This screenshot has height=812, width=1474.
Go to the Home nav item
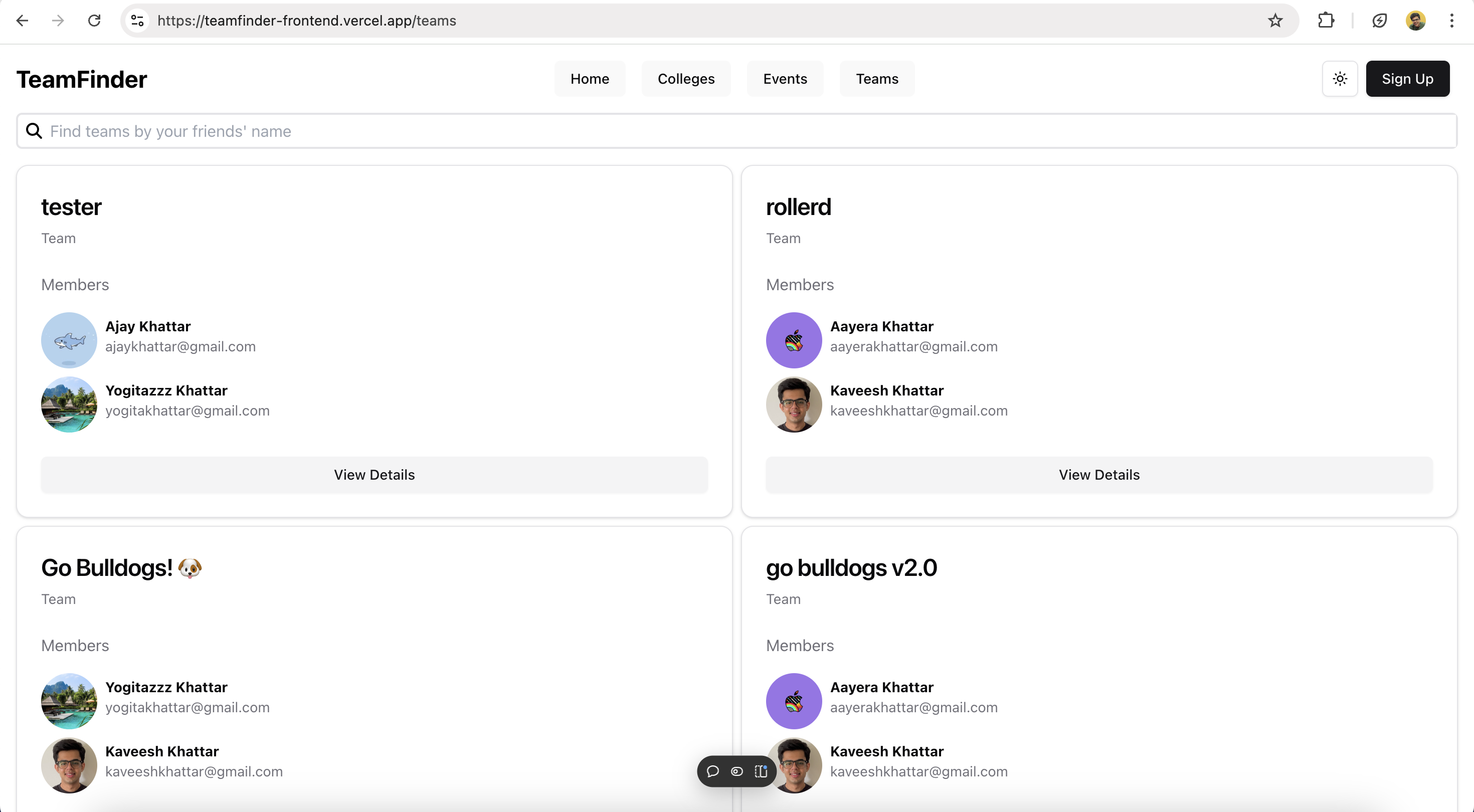click(x=590, y=79)
